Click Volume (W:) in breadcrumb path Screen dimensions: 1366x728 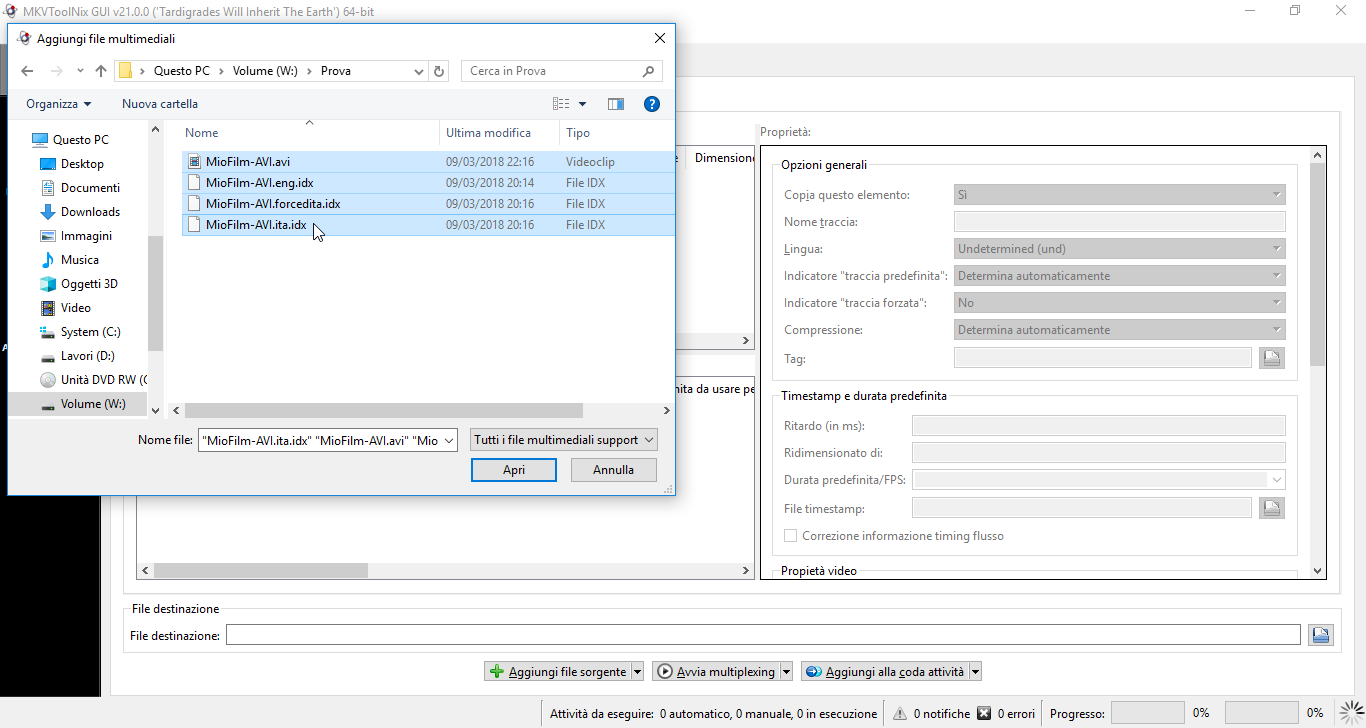click(x=265, y=71)
